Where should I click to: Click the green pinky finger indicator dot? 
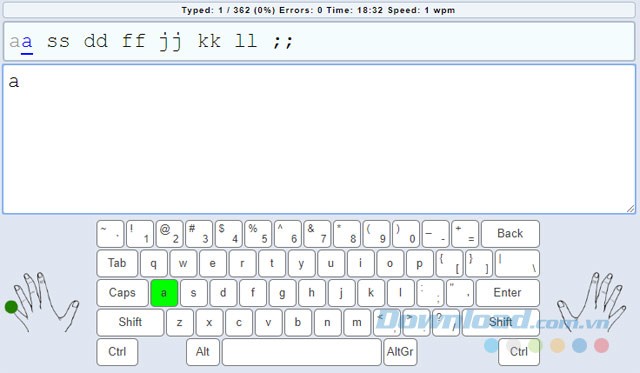[11, 307]
